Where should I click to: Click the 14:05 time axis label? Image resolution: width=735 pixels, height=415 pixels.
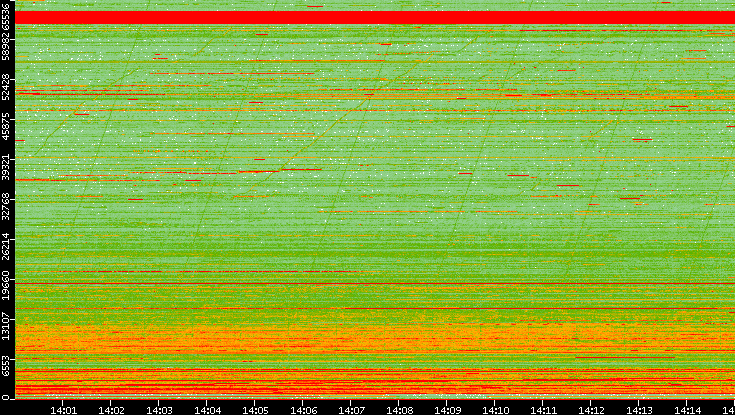[255, 410]
